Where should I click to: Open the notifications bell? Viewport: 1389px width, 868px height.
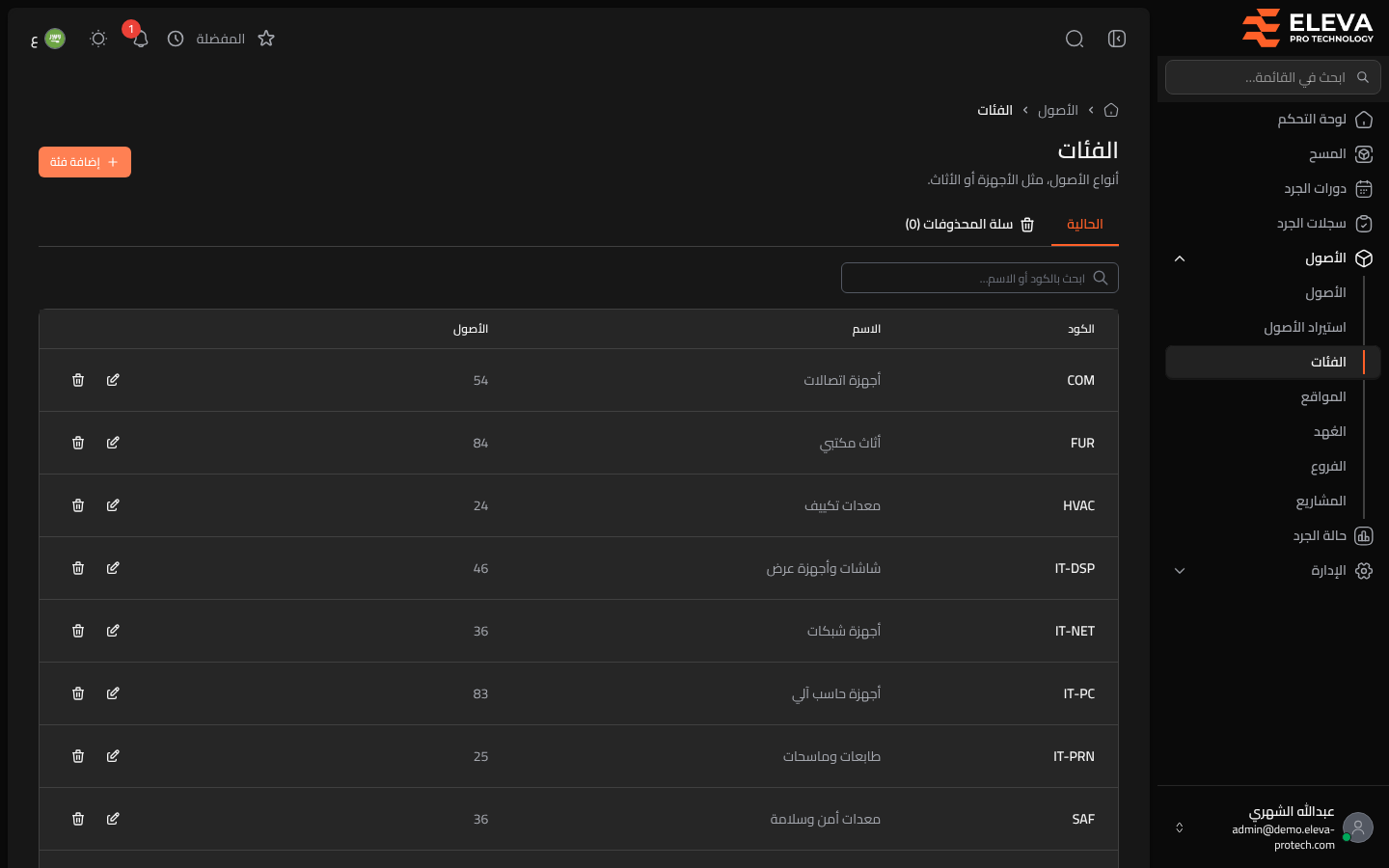point(140,39)
